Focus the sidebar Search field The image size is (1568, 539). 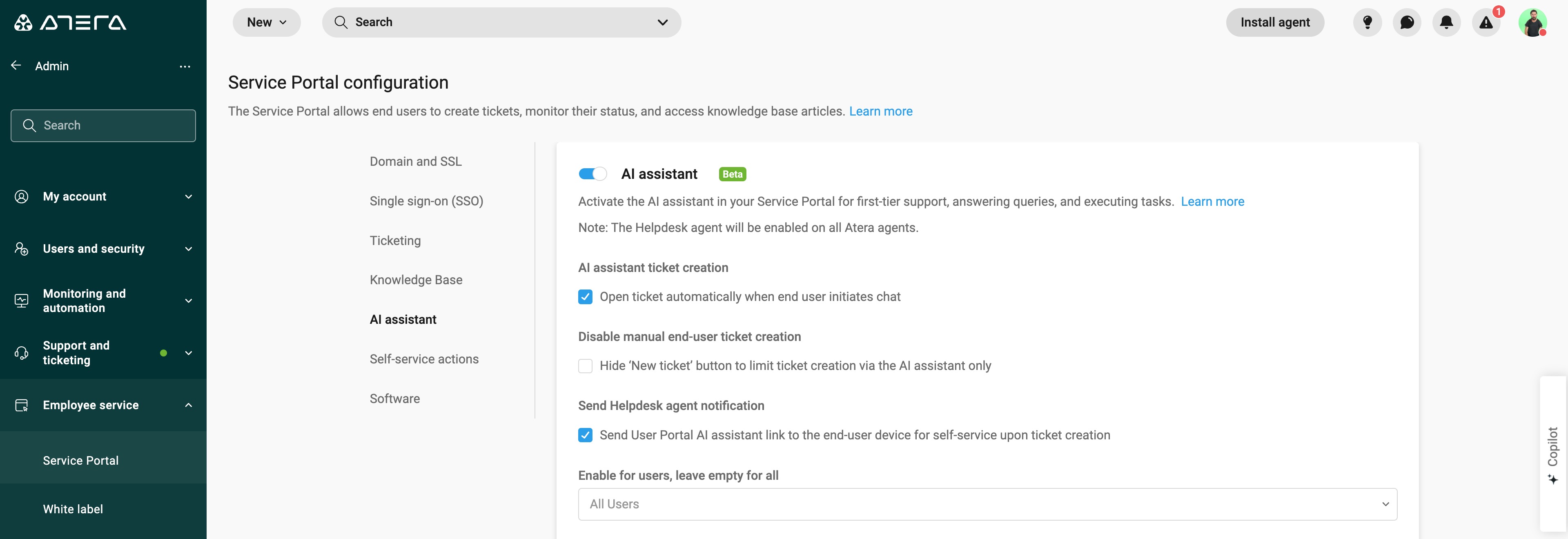tap(103, 125)
